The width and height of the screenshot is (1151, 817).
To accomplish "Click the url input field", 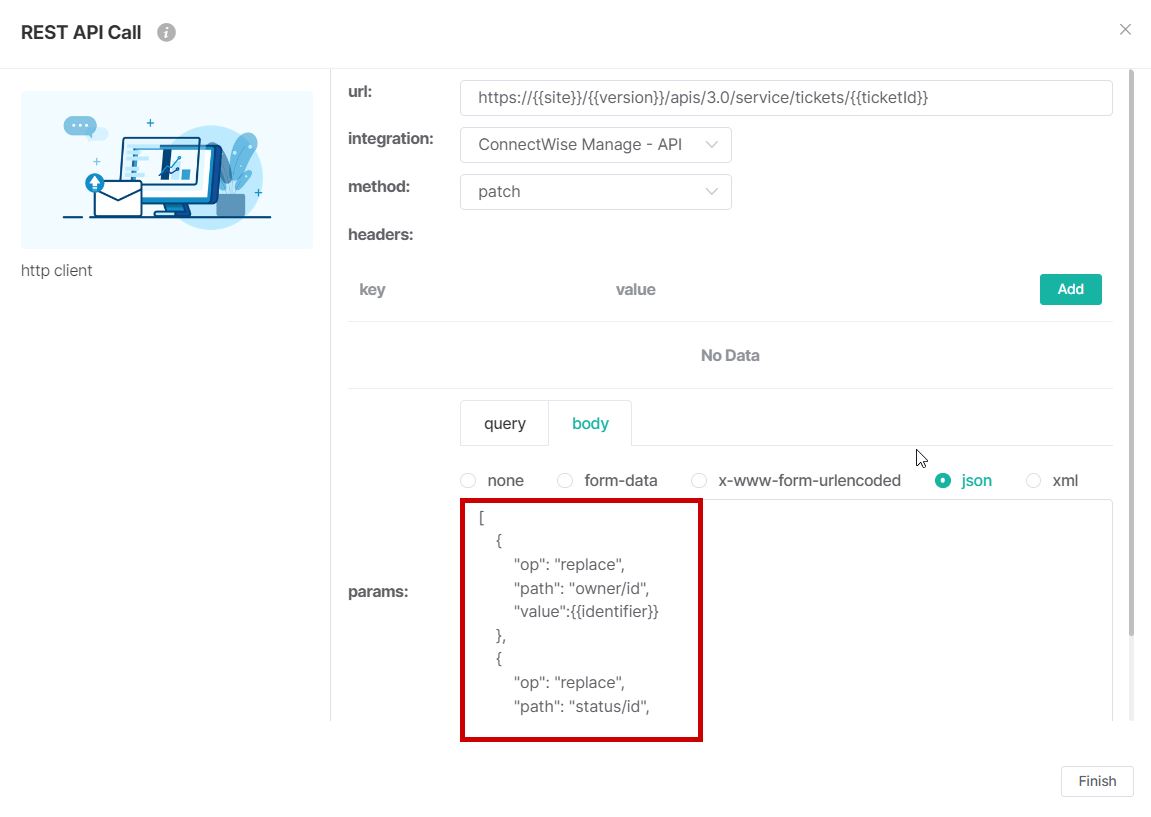I will click(785, 98).
